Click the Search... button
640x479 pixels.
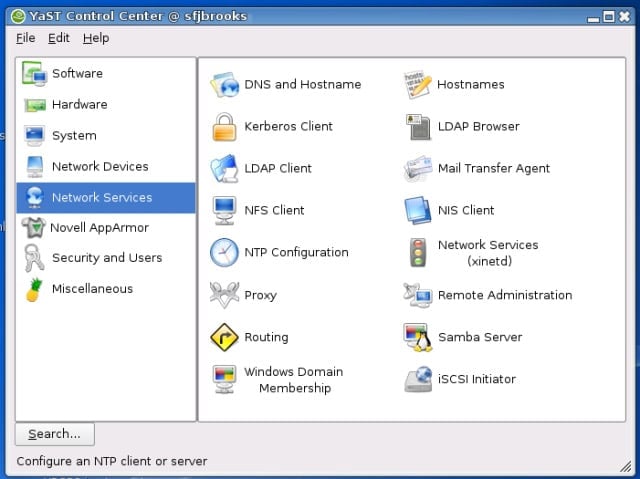[55, 434]
